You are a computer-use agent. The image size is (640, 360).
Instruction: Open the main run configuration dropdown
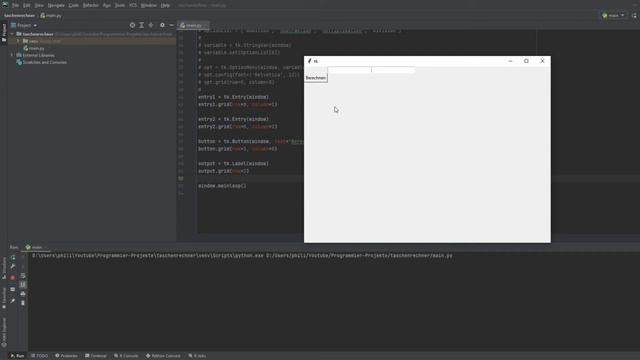tap(613, 16)
